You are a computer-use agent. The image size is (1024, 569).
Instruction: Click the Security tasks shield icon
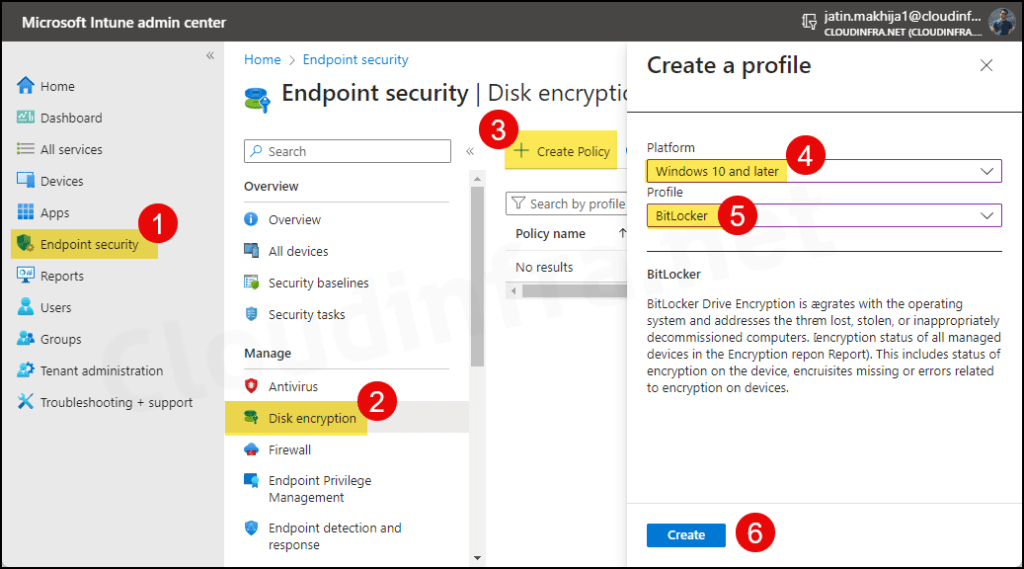point(251,314)
